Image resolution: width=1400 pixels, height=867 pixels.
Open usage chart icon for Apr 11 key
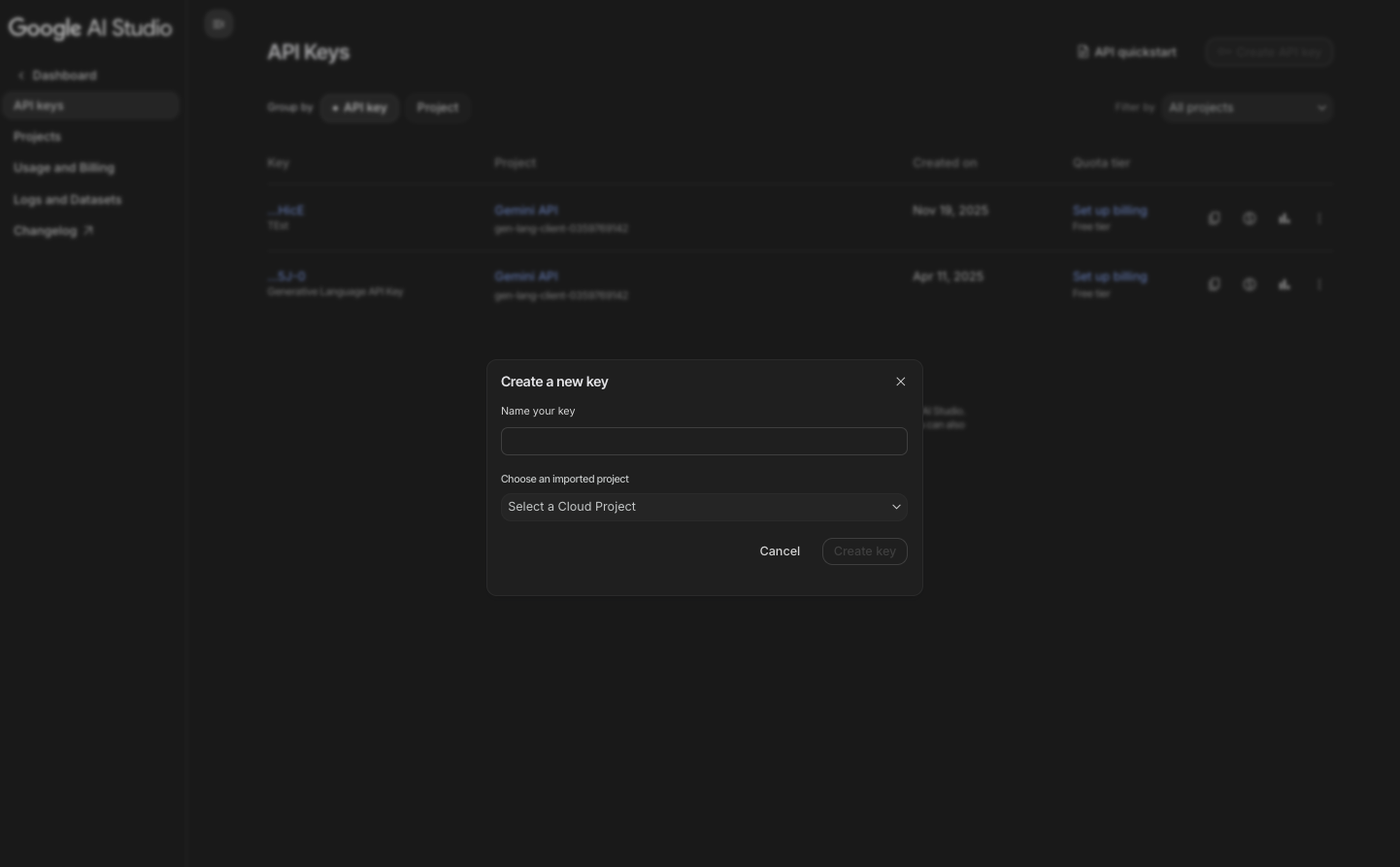[x=1284, y=284]
